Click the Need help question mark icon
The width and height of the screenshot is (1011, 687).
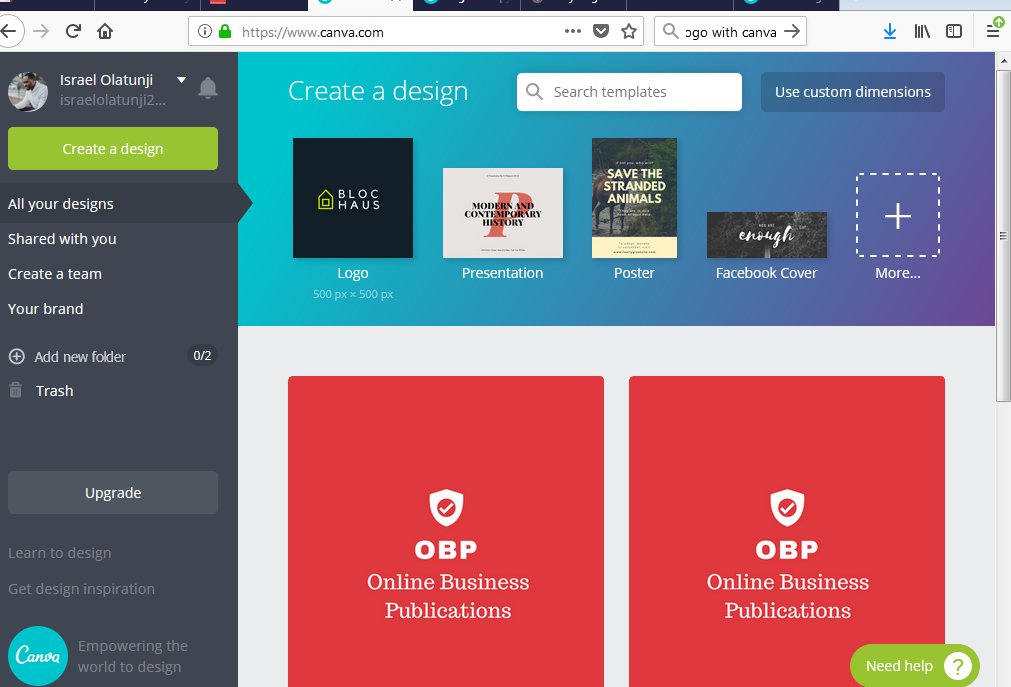[x=957, y=665]
